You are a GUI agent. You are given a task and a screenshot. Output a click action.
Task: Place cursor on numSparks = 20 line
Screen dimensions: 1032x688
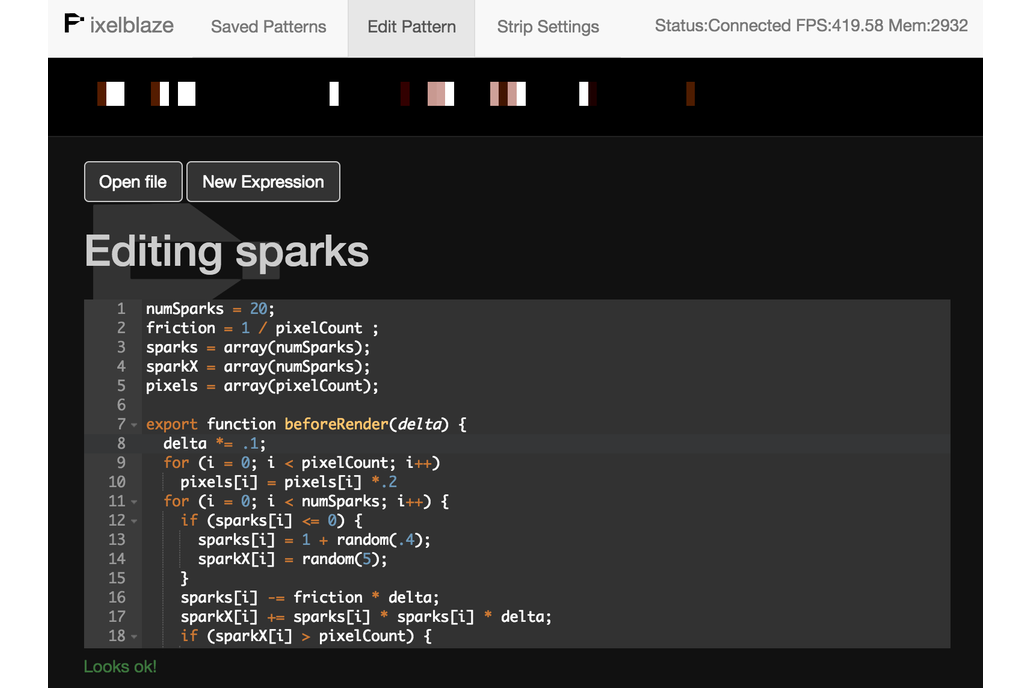[x=210, y=309]
